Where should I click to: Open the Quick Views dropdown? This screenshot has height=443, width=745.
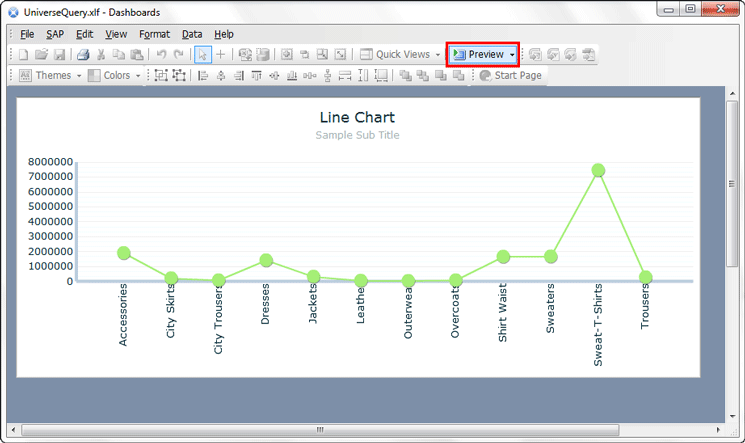point(401,54)
